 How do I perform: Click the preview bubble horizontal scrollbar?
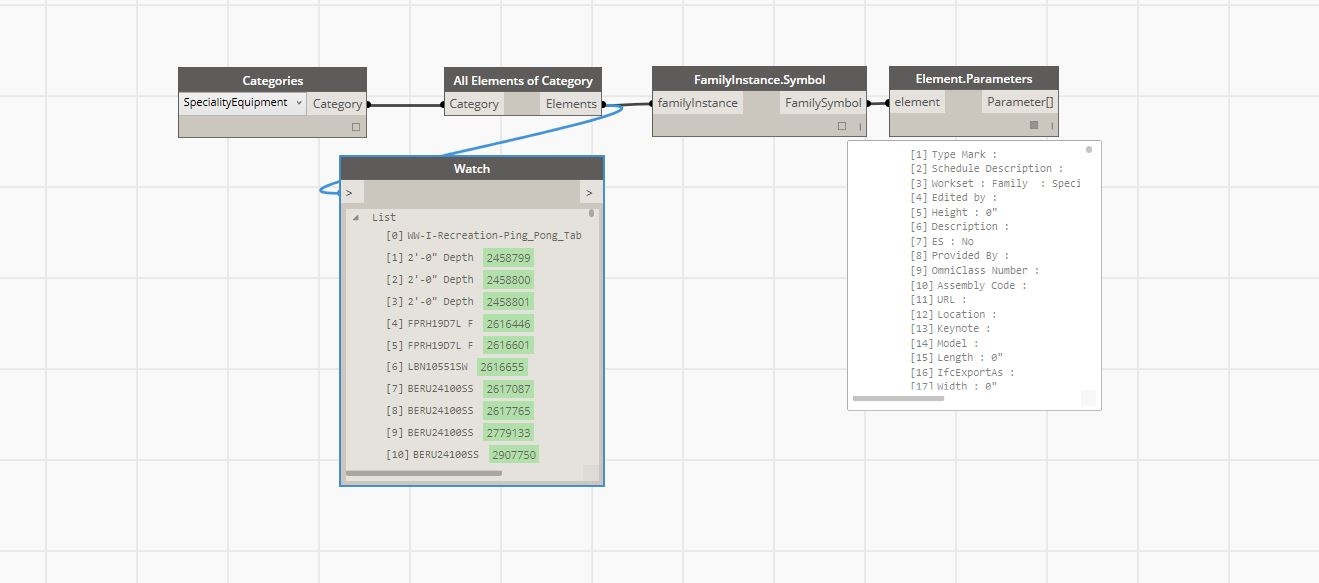[x=898, y=398]
